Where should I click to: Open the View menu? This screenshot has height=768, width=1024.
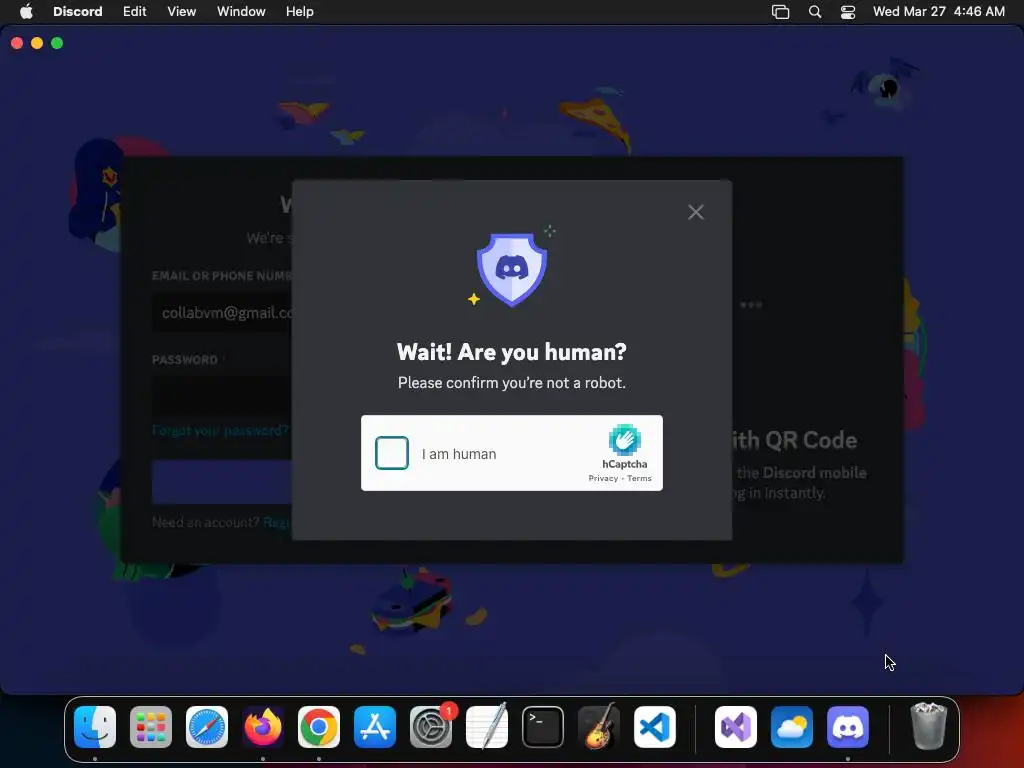pos(182,11)
